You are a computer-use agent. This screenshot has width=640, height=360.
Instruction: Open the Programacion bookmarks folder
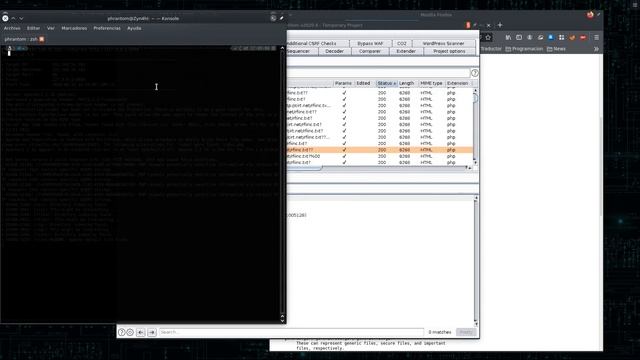tap(524, 49)
